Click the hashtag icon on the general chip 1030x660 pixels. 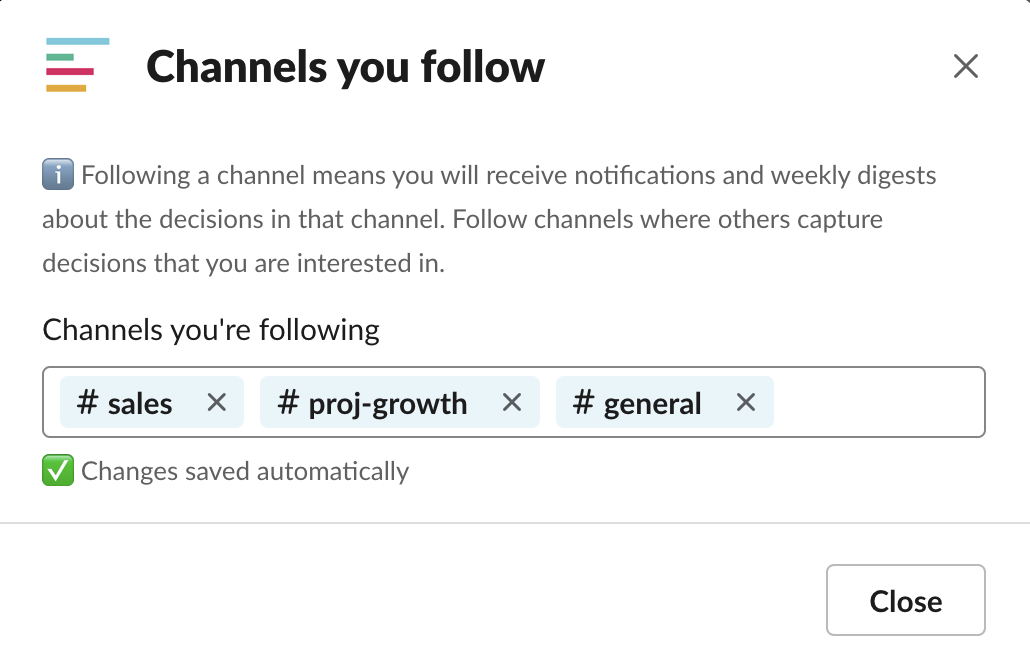583,403
